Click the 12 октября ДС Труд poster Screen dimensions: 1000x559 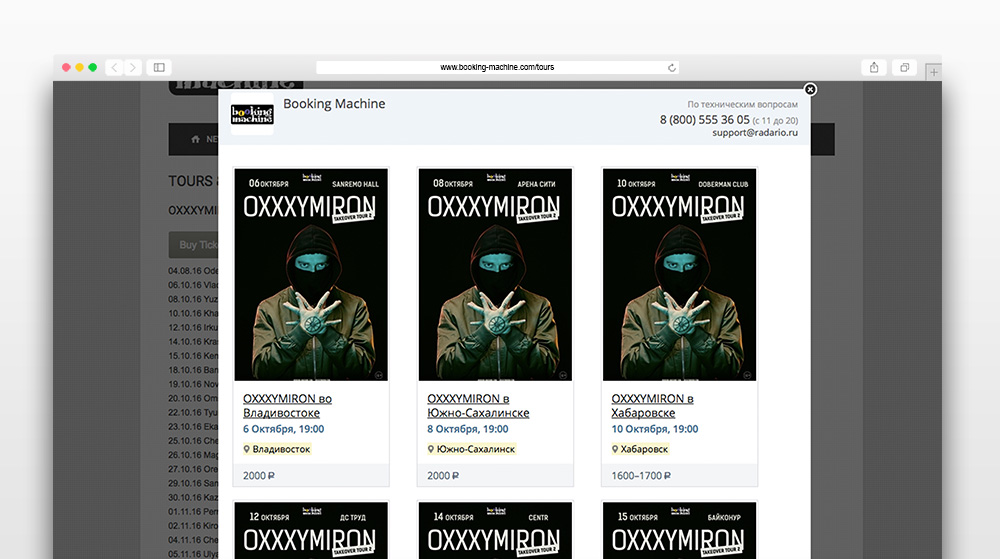[x=311, y=530]
